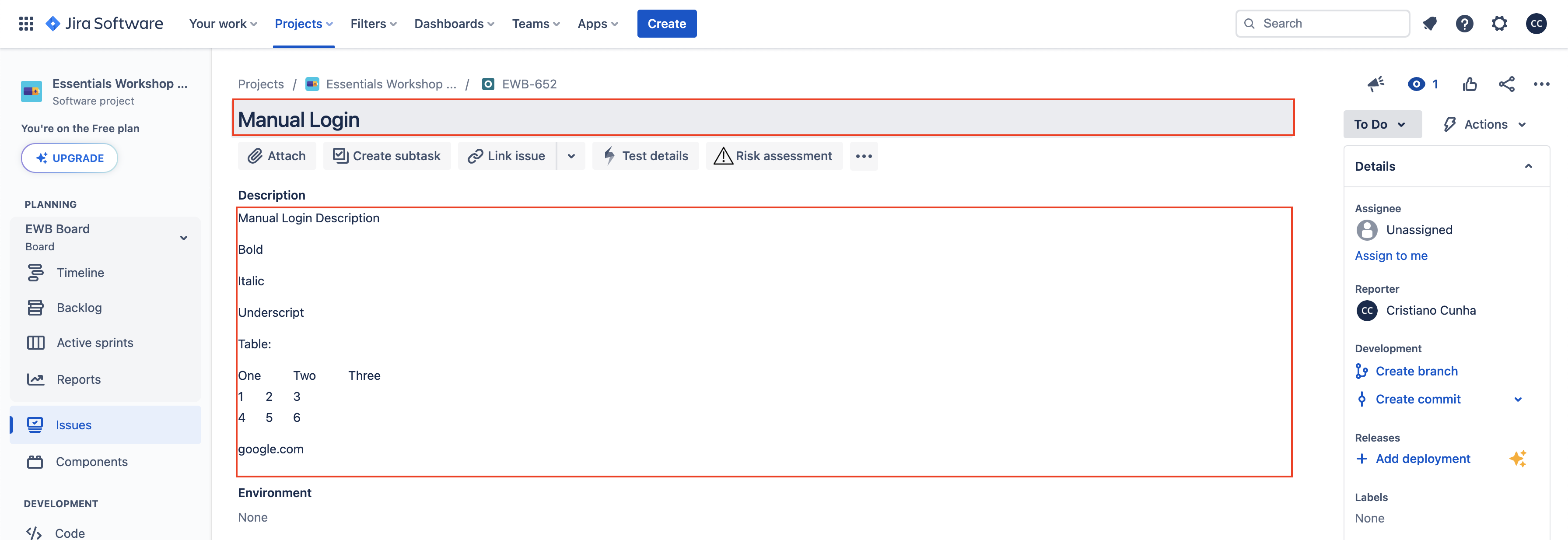This screenshot has height=540, width=1568.
Task: Click the 'Manual Login Description' text
Action: [308, 218]
